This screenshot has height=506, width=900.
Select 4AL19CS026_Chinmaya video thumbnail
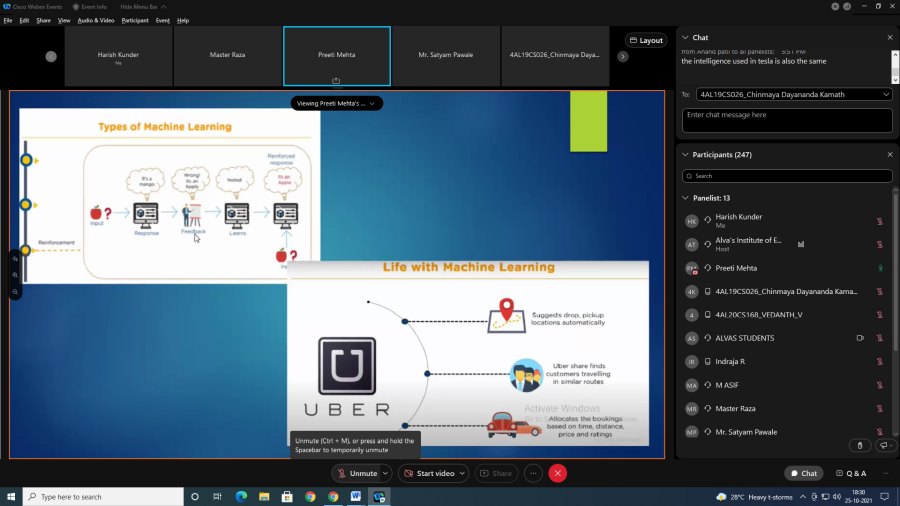(x=555, y=56)
